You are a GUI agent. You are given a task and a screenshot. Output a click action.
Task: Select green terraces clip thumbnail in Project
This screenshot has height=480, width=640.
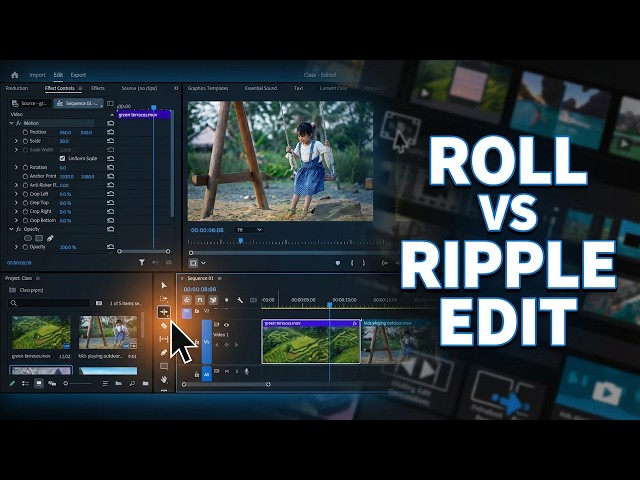pos(41,332)
